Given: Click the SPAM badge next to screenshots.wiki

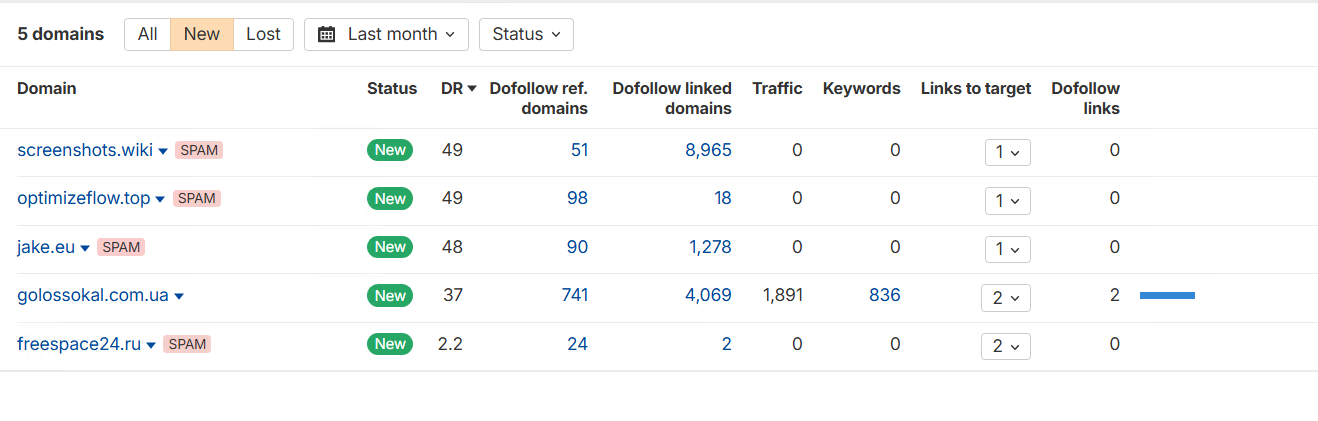Looking at the screenshot, I should tap(199, 150).
